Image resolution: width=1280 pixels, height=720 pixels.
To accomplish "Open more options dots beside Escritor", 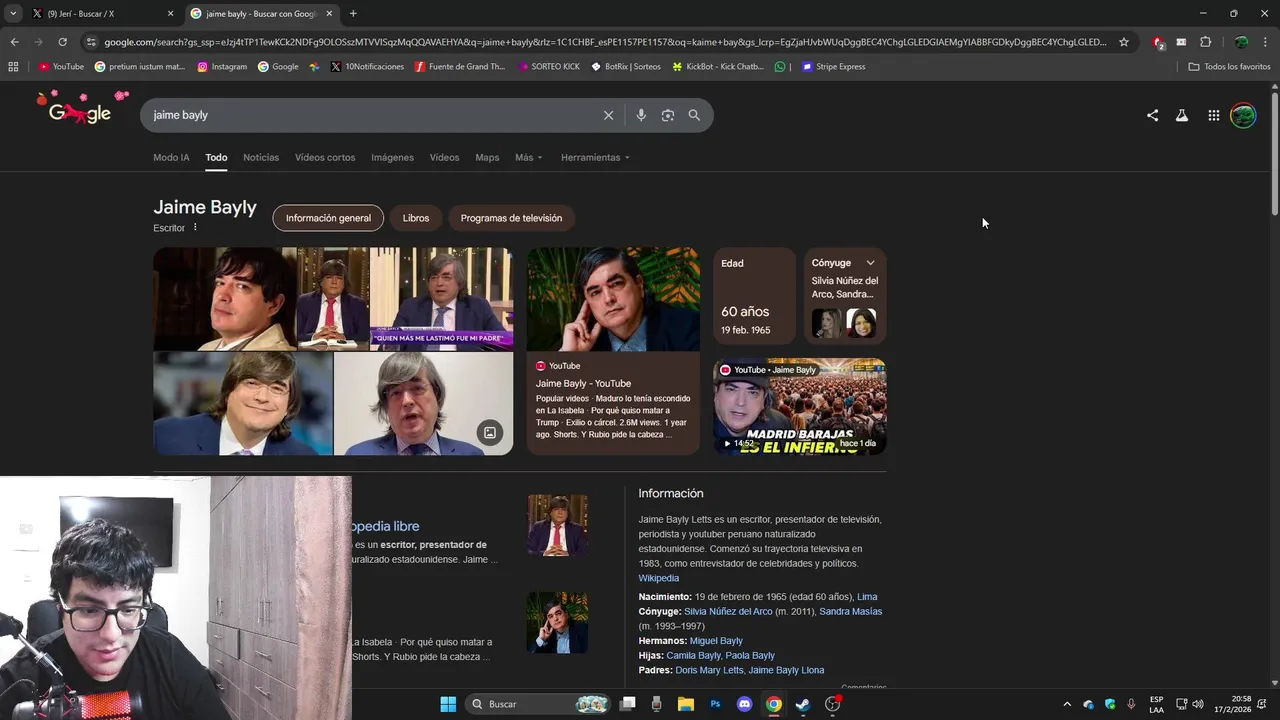I will pyautogui.click(x=195, y=228).
